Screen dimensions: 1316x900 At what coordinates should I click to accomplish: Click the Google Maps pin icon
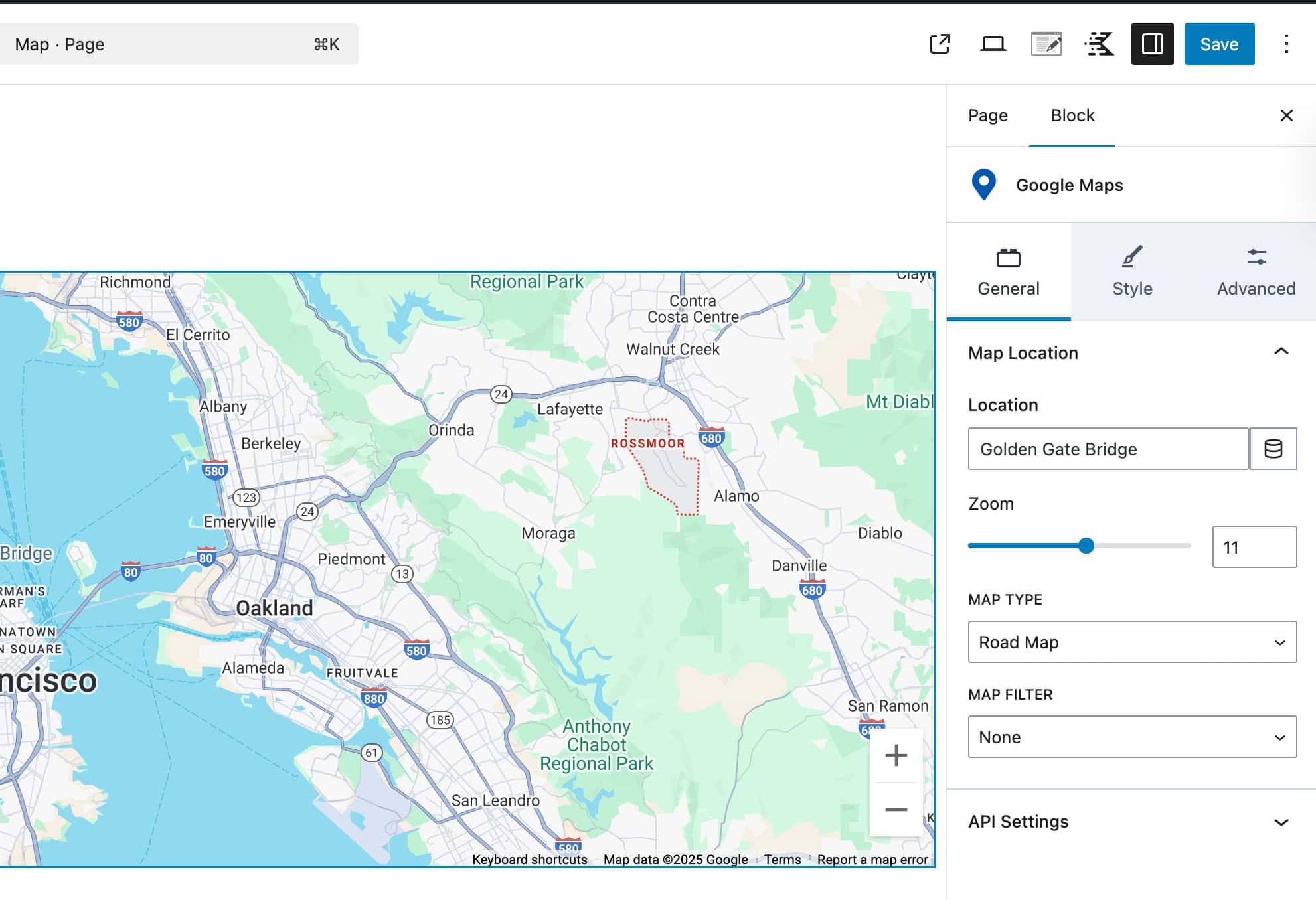tap(984, 185)
